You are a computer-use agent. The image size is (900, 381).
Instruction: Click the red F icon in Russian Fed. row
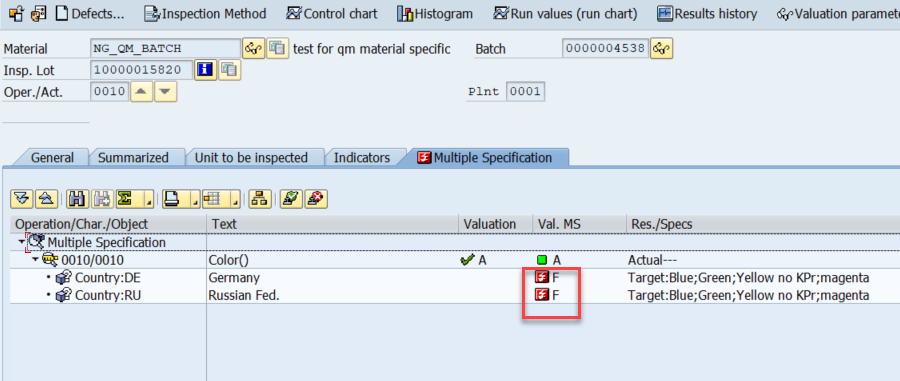pos(541,296)
